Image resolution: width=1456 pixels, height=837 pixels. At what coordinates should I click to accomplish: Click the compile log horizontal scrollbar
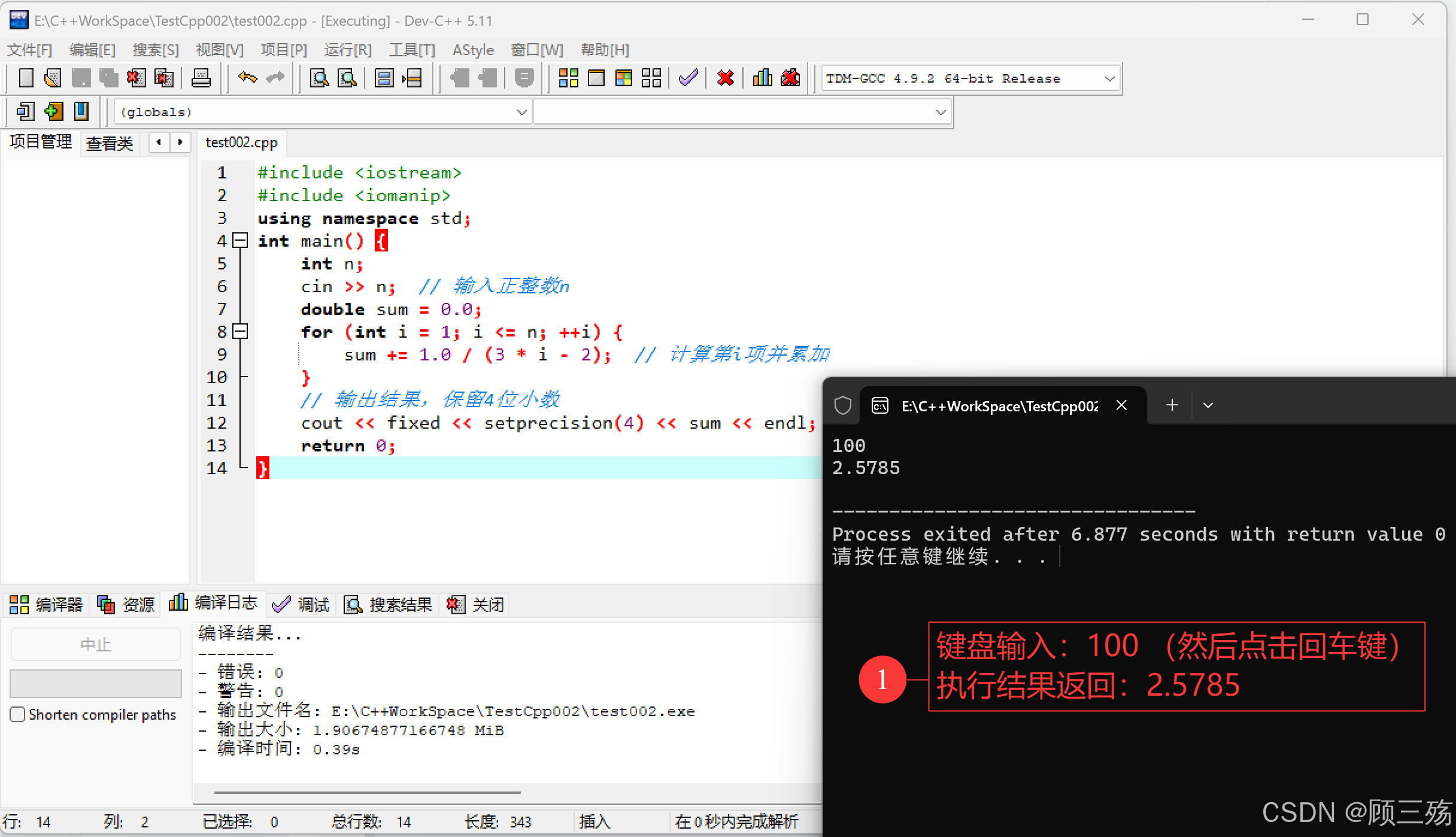click(367, 793)
